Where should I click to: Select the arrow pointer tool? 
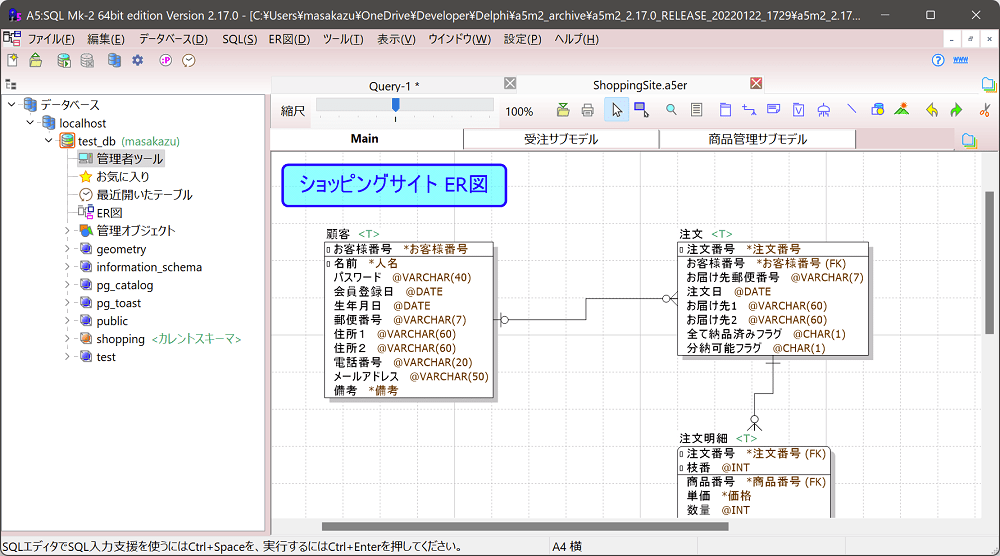[x=617, y=110]
